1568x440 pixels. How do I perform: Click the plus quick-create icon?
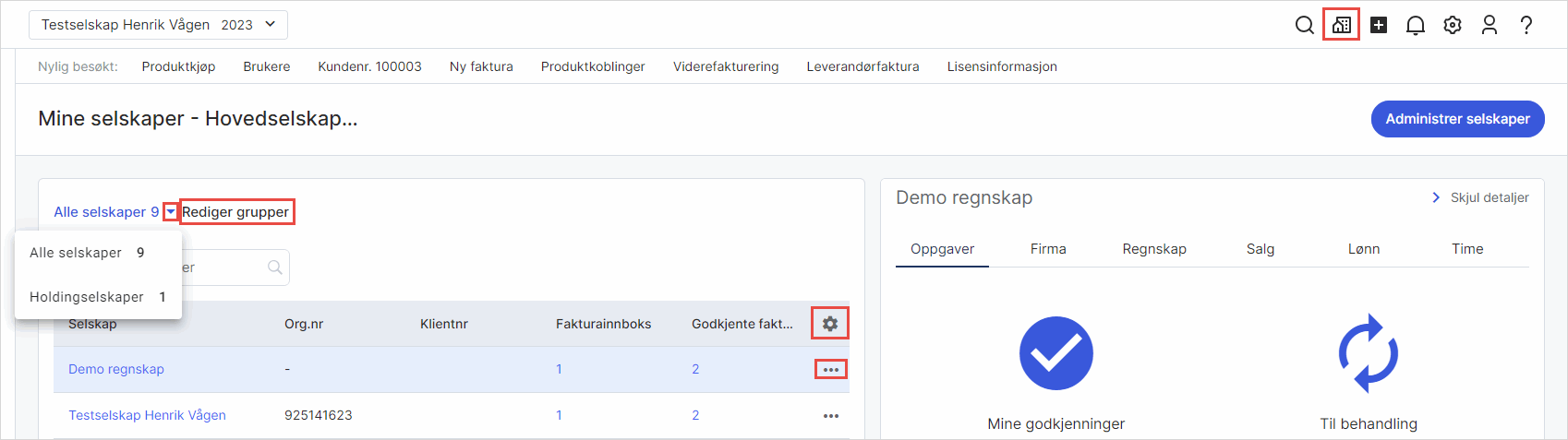(x=1378, y=25)
